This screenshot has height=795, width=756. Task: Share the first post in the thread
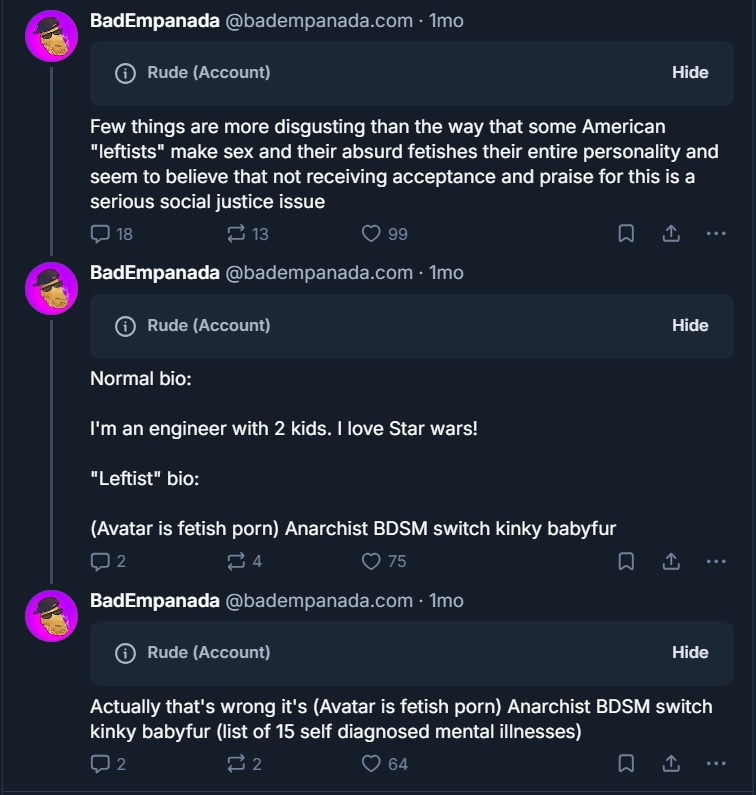tap(671, 233)
